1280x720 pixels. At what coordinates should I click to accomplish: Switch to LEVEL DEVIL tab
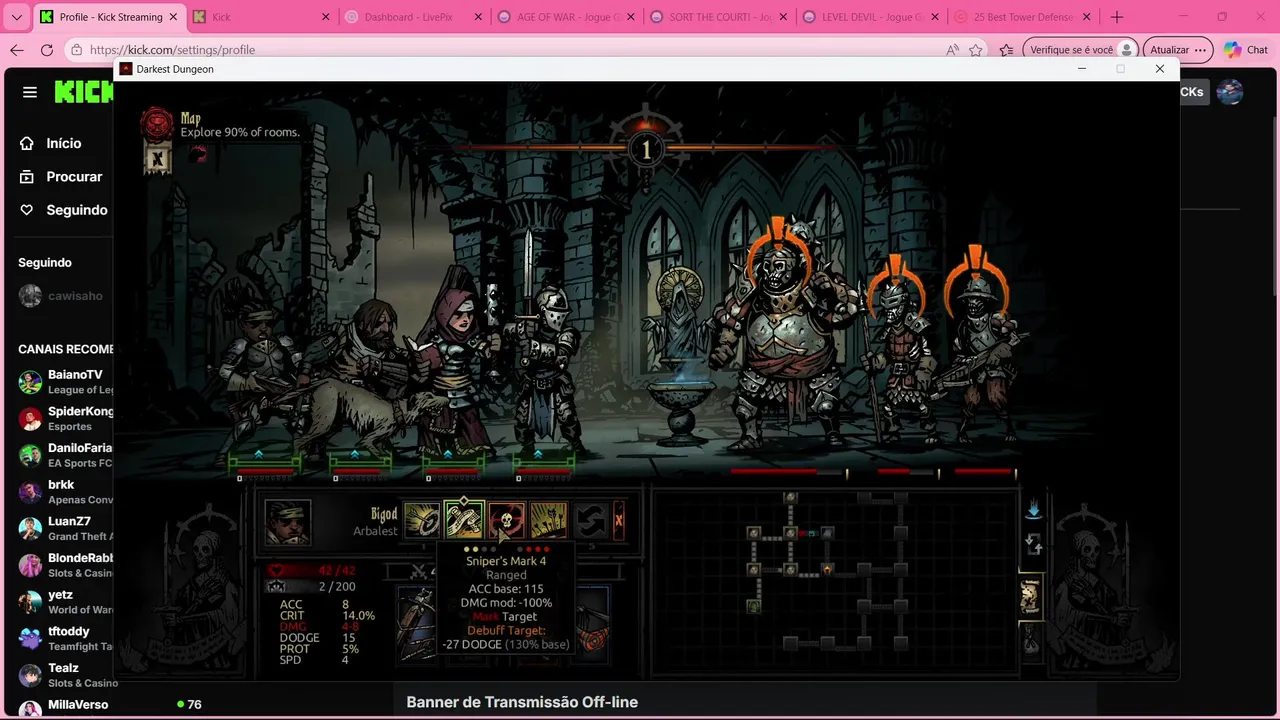(870, 17)
